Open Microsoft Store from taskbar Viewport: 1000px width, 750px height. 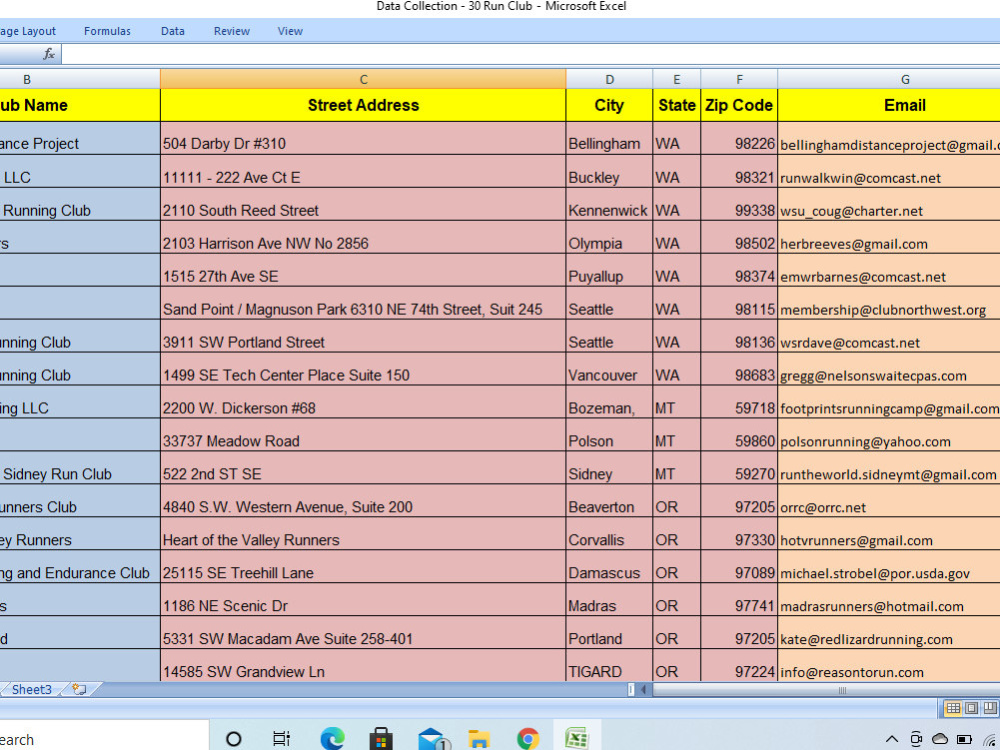coord(381,739)
